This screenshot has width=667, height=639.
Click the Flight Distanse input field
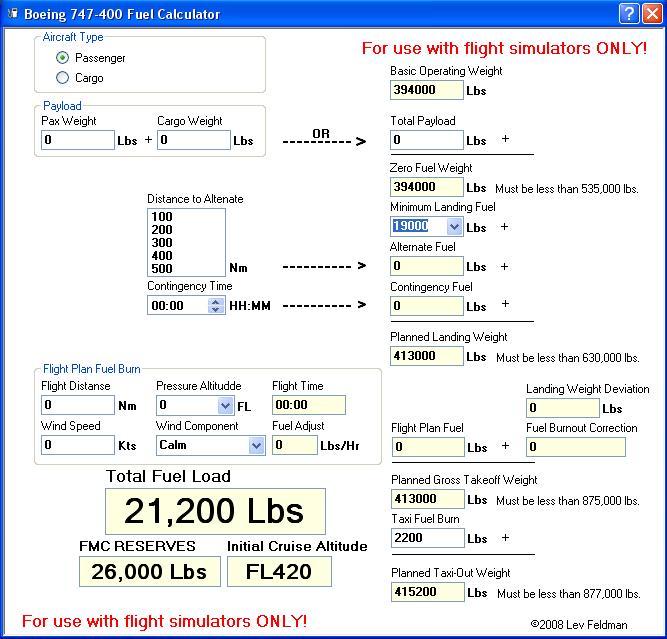coord(78,405)
